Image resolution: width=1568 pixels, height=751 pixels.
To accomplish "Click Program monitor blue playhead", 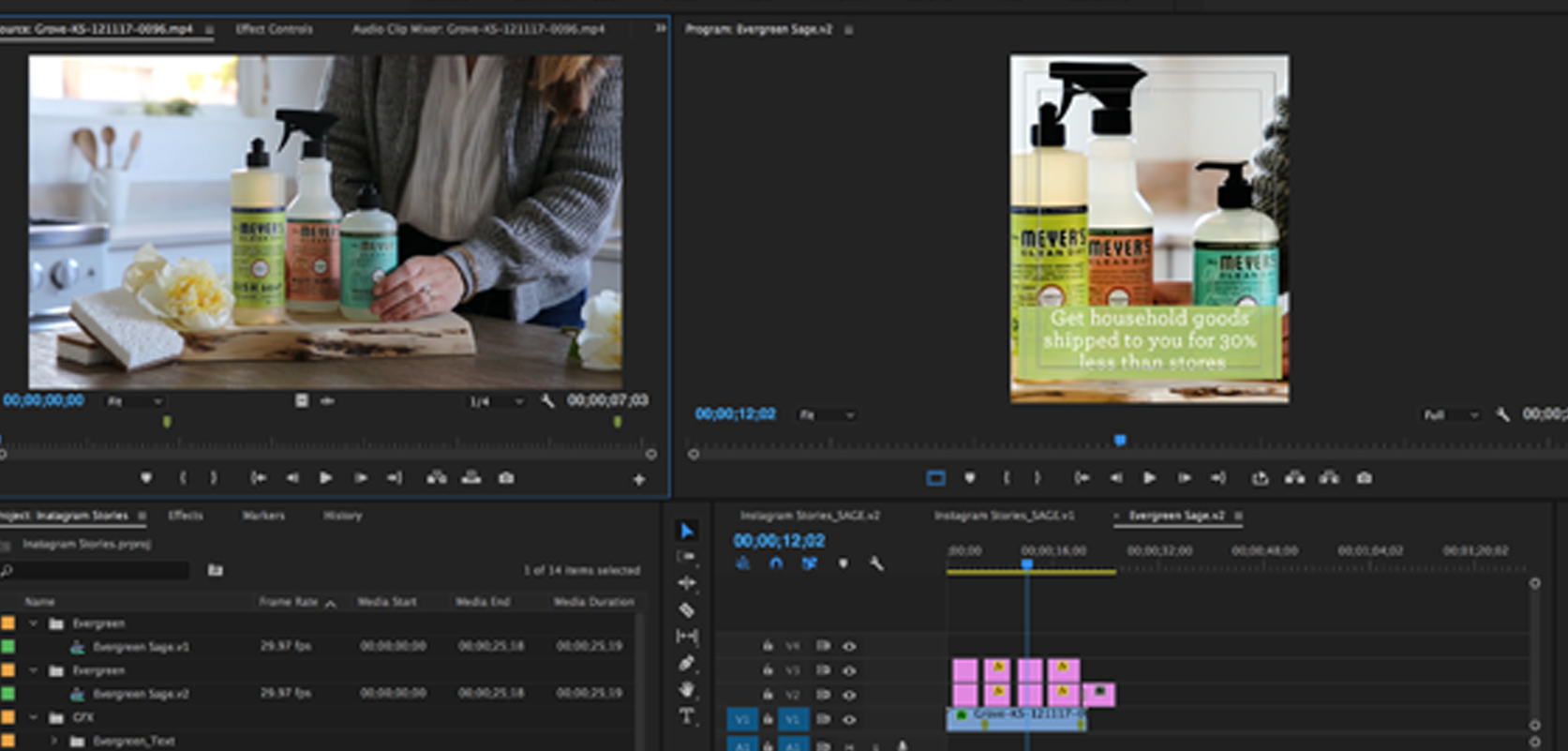I will click(1120, 440).
